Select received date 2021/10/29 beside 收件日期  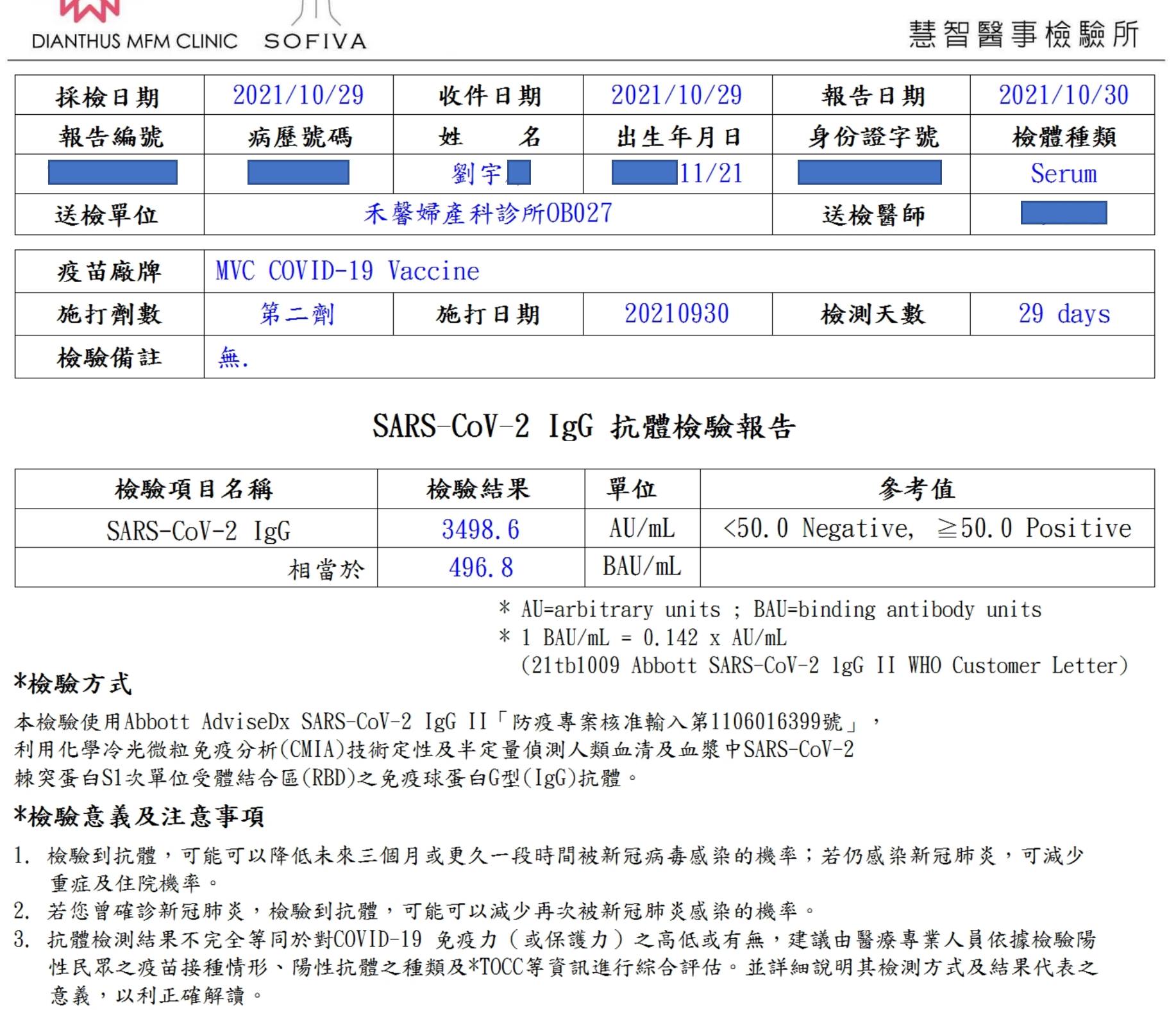(x=676, y=96)
